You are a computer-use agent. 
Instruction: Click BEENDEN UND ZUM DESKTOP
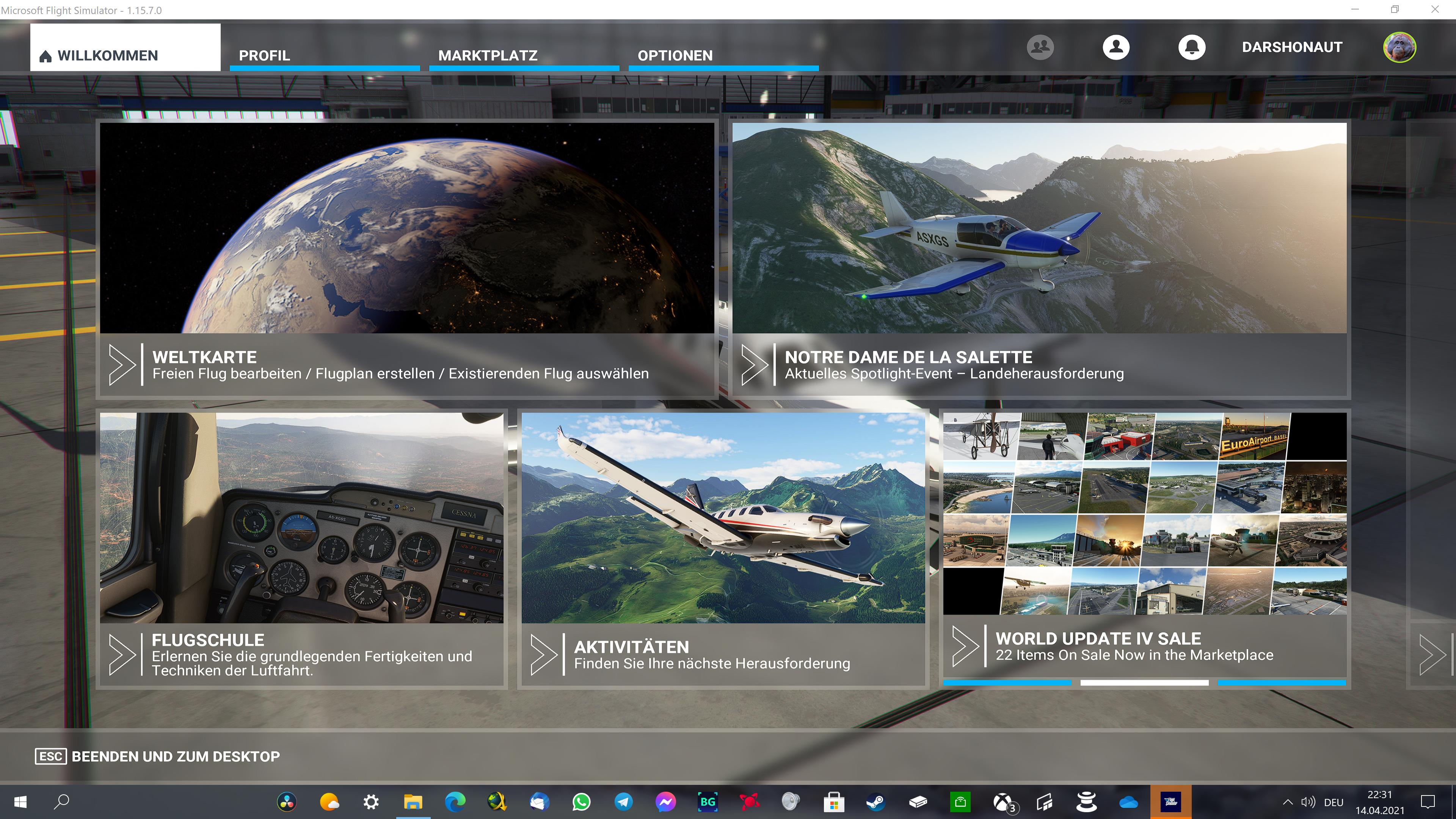176,756
